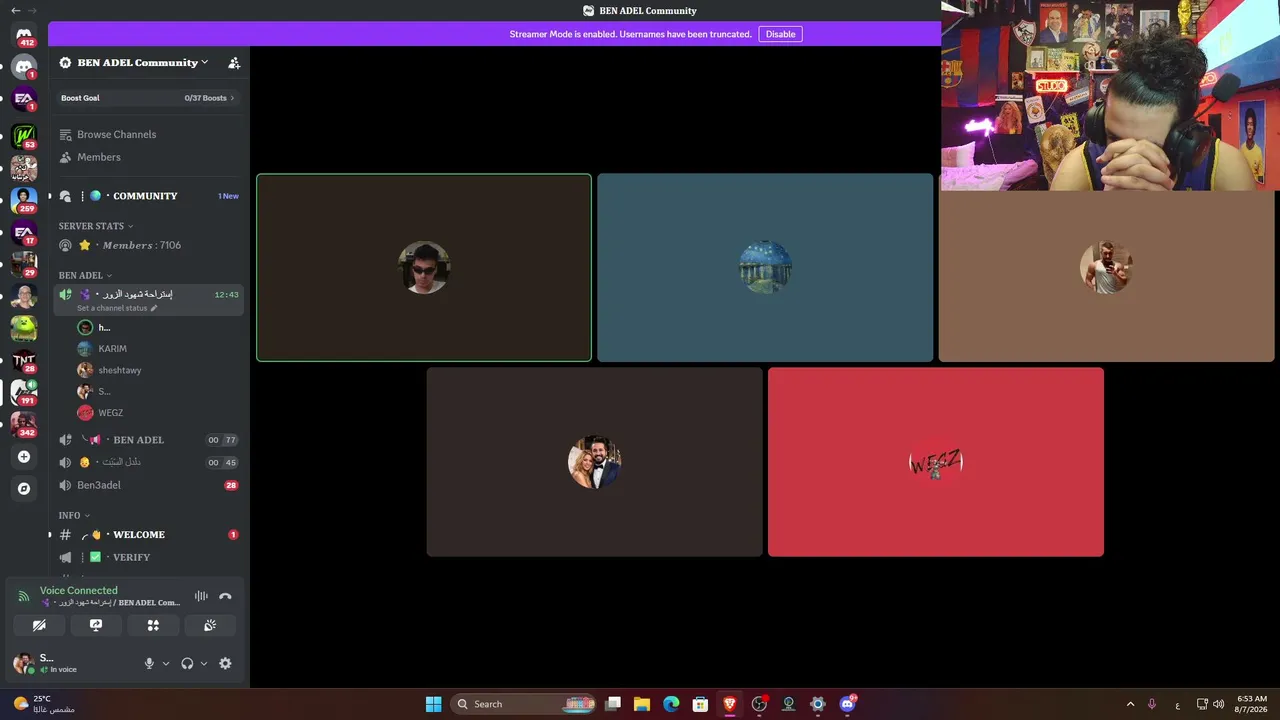This screenshot has width=1280, height=720.
Task: Open Browse Channels
Action: [x=148, y=134]
